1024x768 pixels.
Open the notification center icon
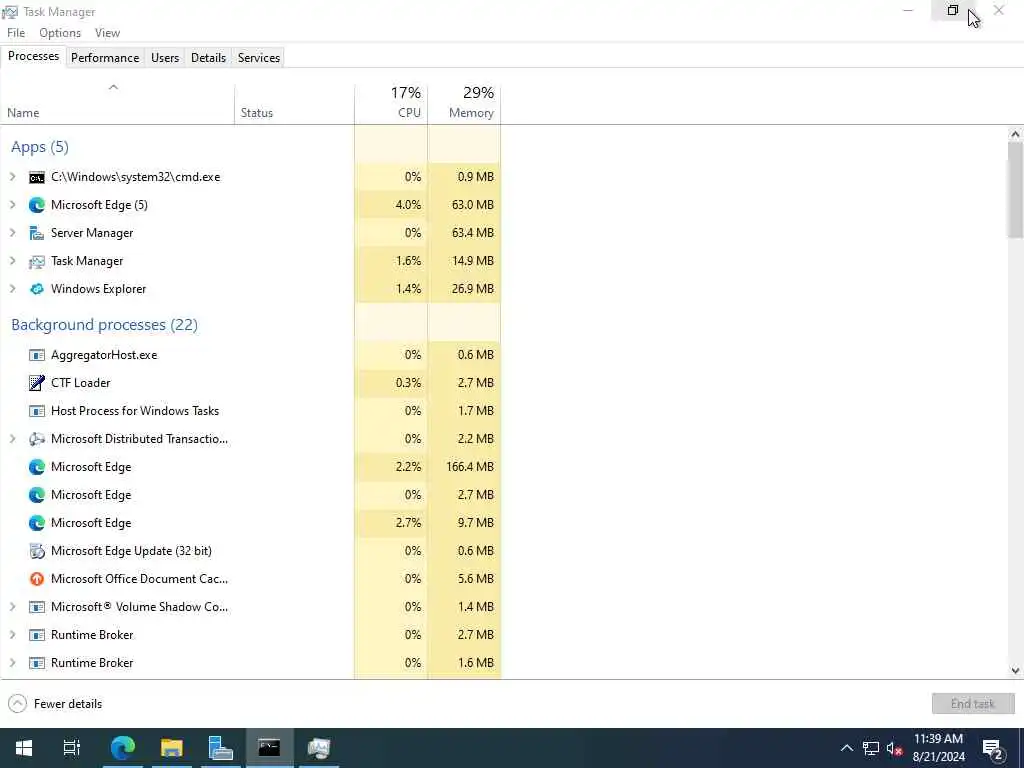point(993,750)
